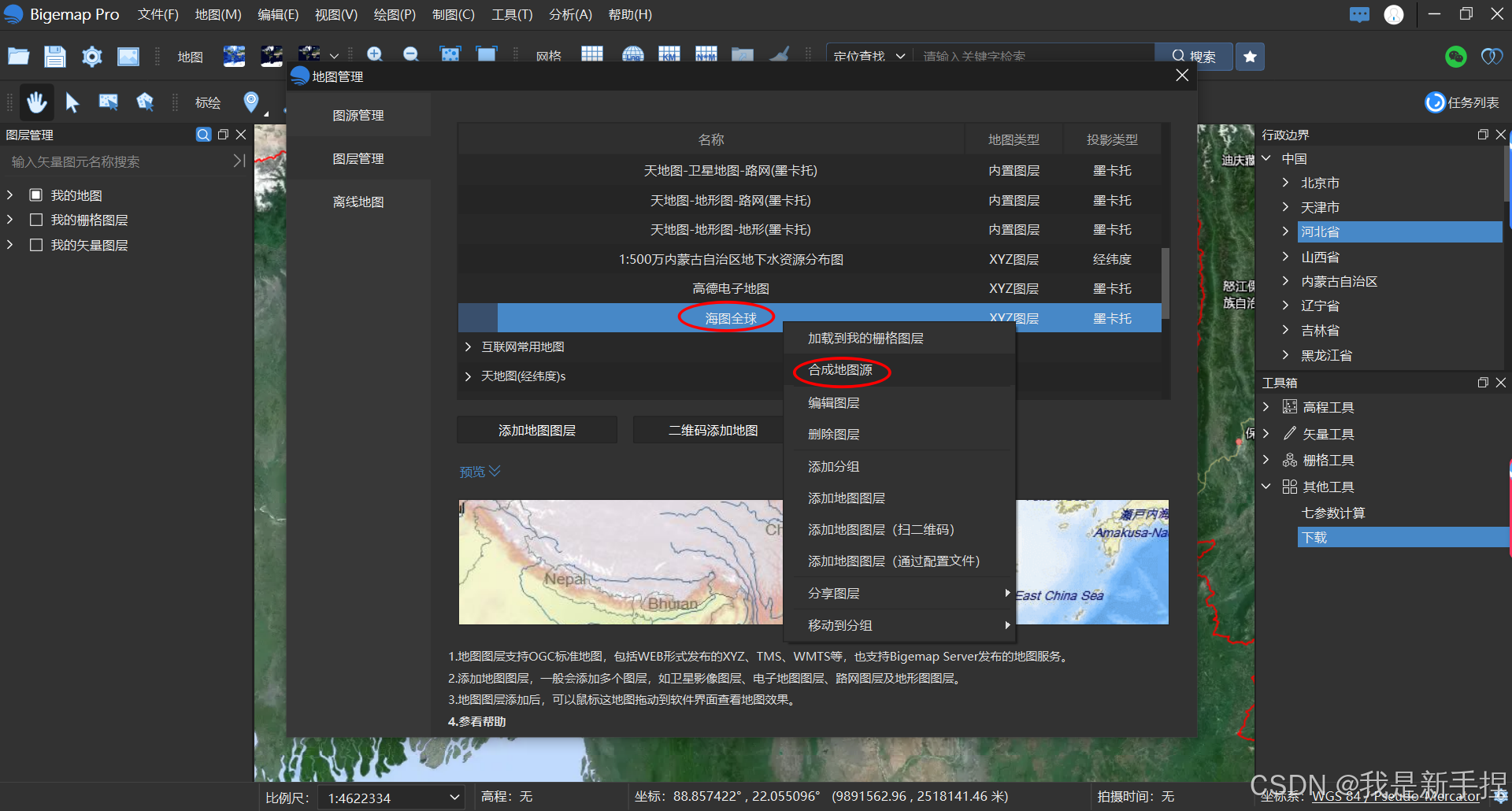1512x811 pixels.
Task: Toggle 我的地图 checkbox
Action: 36,194
